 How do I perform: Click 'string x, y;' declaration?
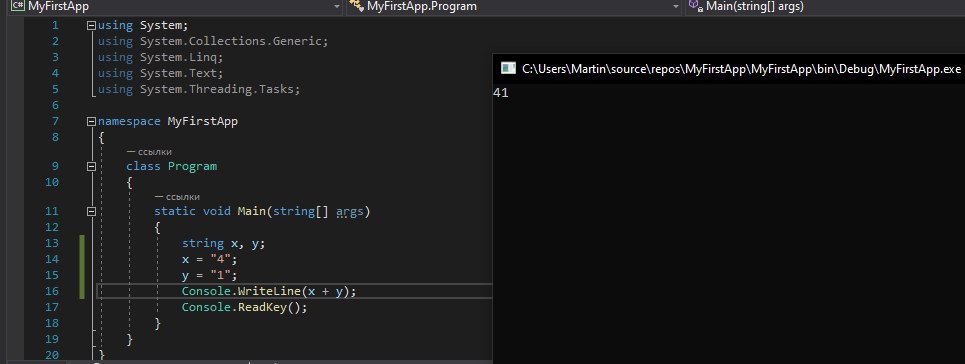click(x=223, y=243)
